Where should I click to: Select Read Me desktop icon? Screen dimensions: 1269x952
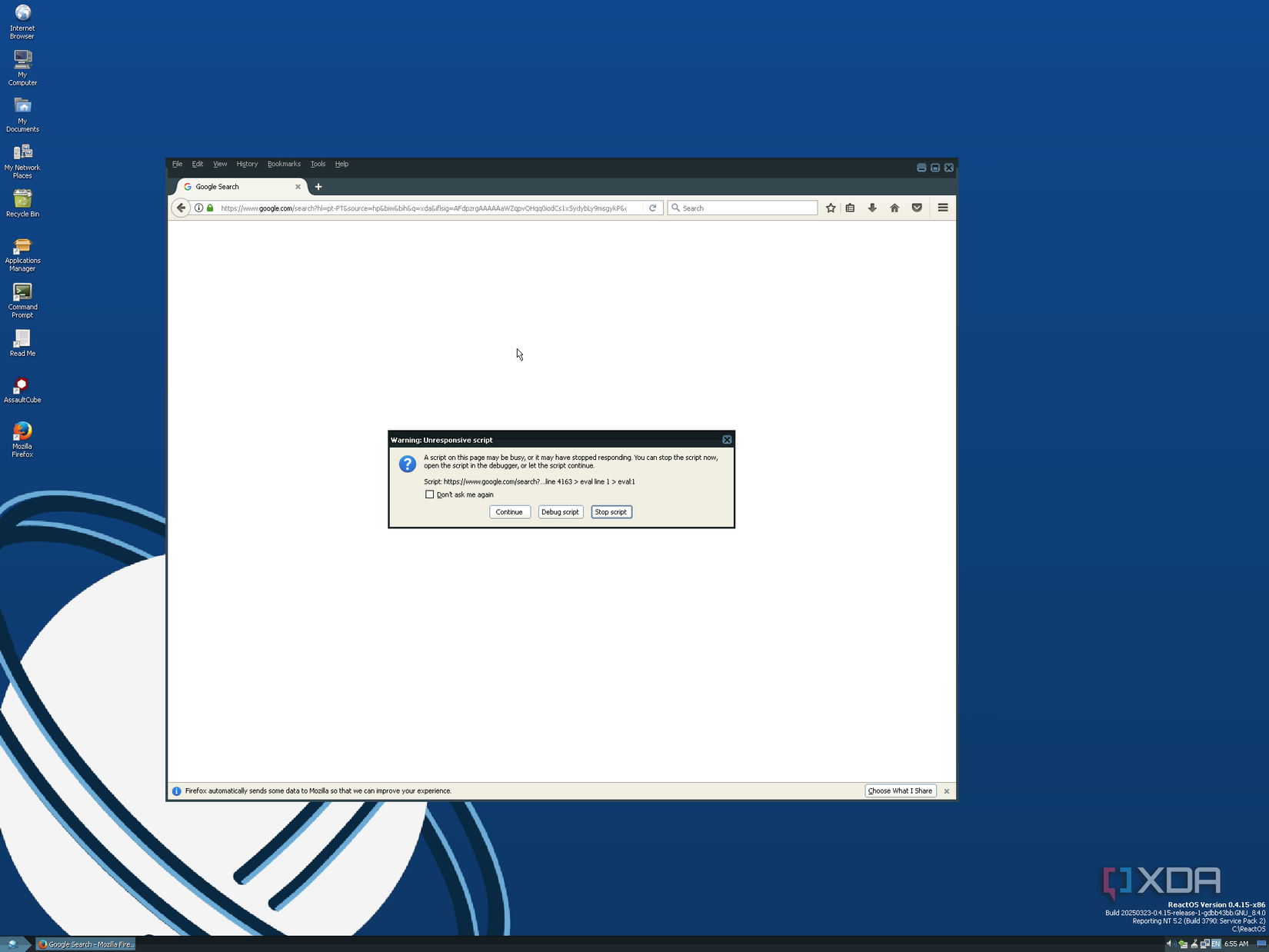tap(22, 343)
